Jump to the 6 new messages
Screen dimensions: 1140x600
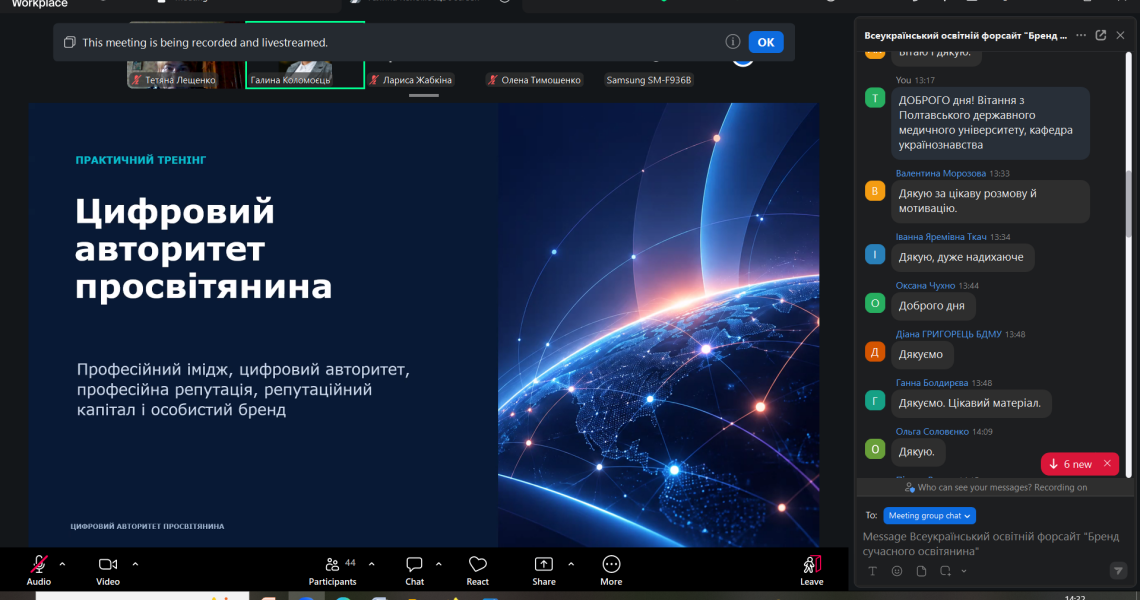pos(1071,464)
